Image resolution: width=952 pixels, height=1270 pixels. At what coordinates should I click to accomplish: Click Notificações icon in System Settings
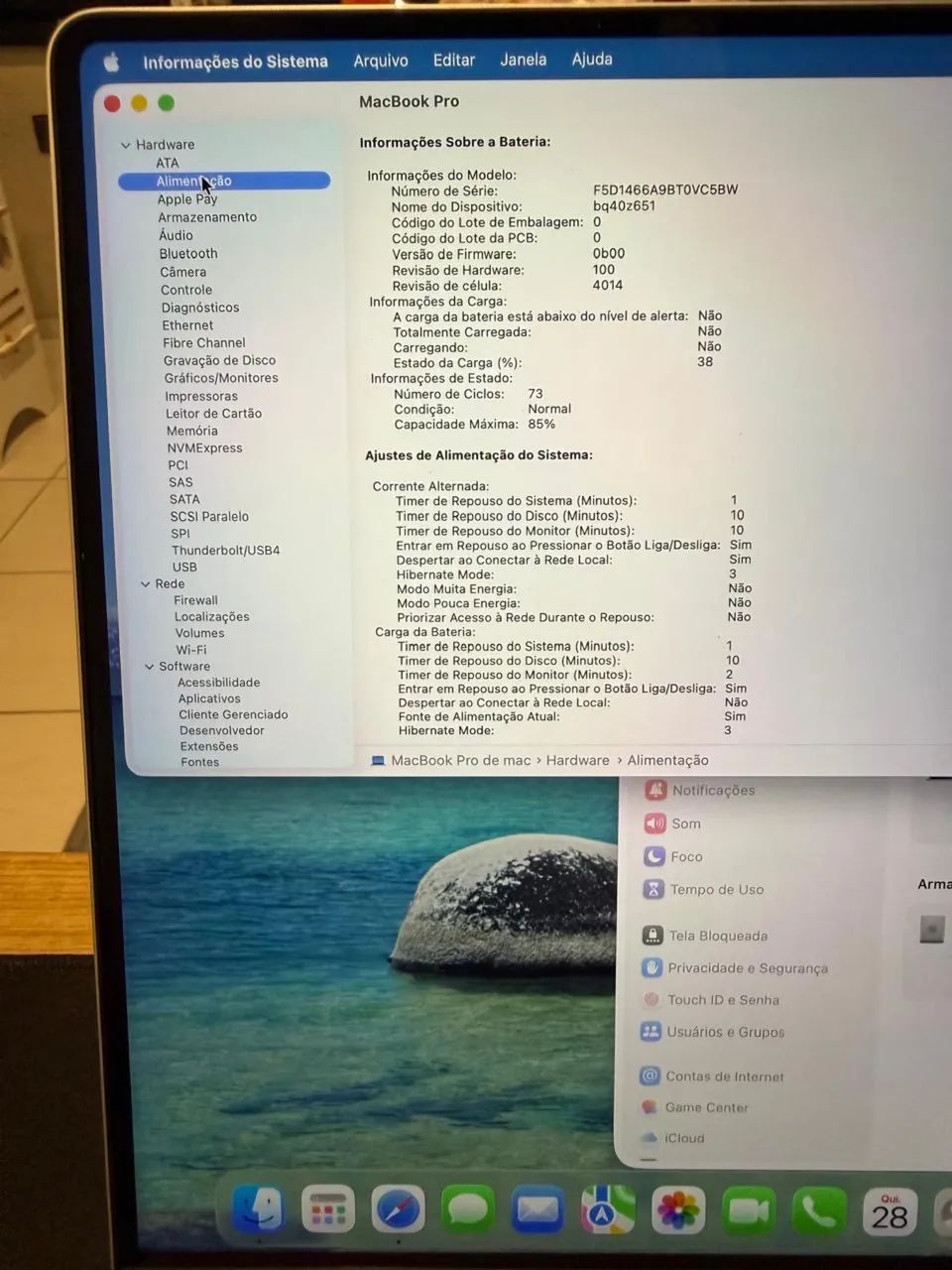655,790
